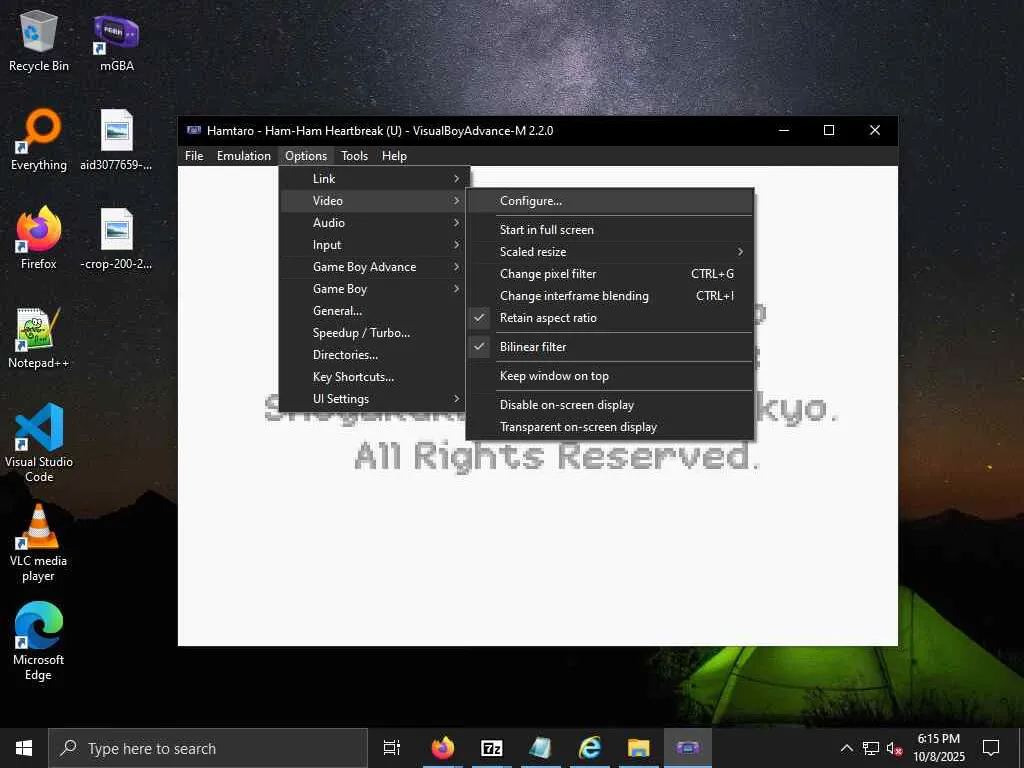Image resolution: width=1024 pixels, height=768 pixels.
Task: Select the Everything search desktop icon
Action: 39,140
